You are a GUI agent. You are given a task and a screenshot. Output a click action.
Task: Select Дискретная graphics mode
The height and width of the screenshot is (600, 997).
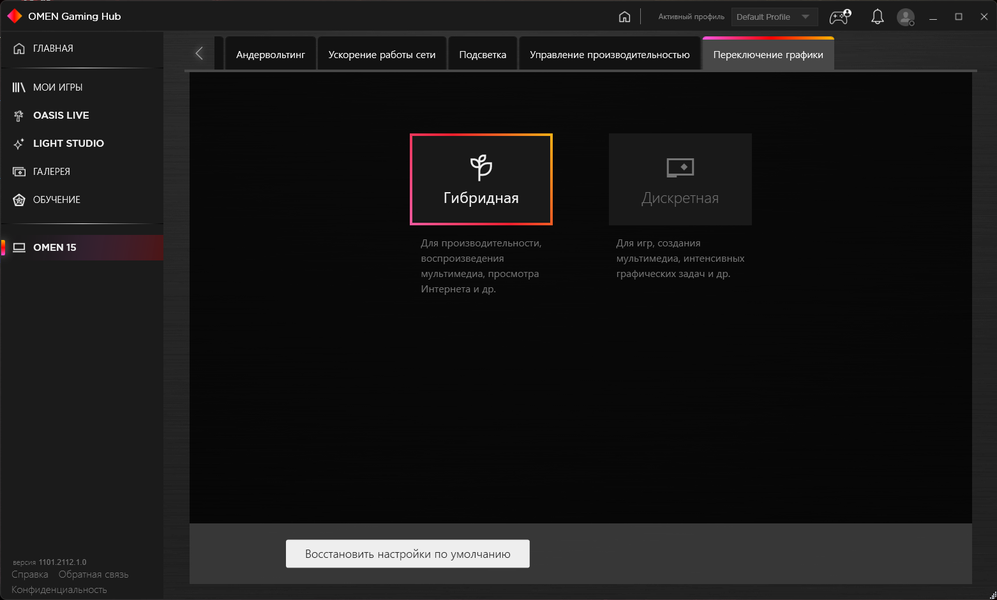[x=680, y=179]
